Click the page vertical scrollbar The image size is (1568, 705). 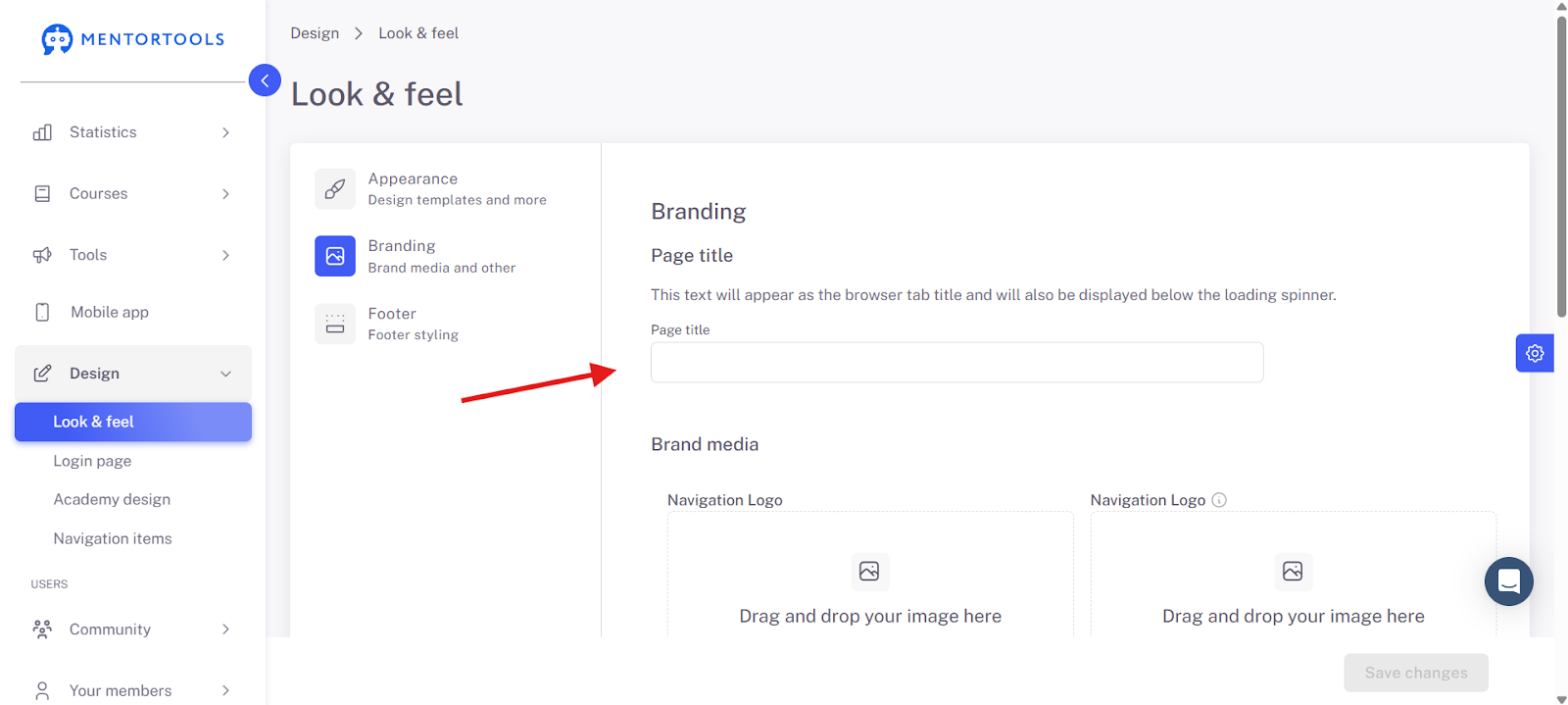(x=1561, y=167)
